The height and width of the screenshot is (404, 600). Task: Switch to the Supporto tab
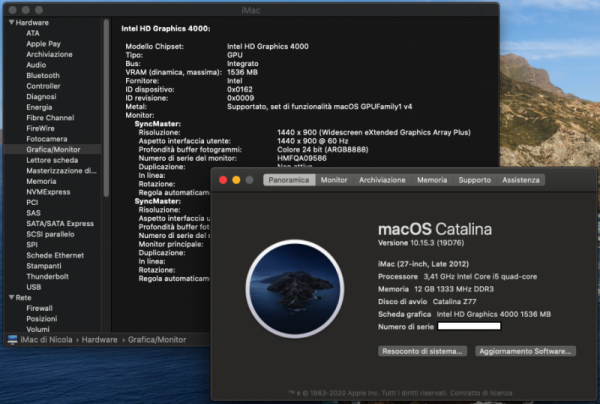(474, 180)
